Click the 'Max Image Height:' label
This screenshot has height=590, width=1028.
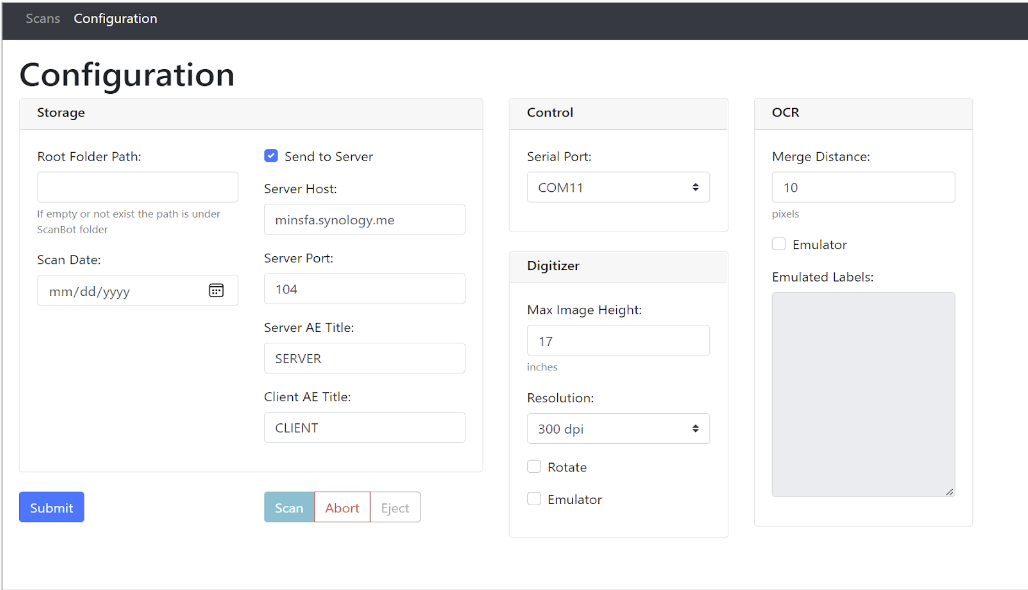pos(584,309)
